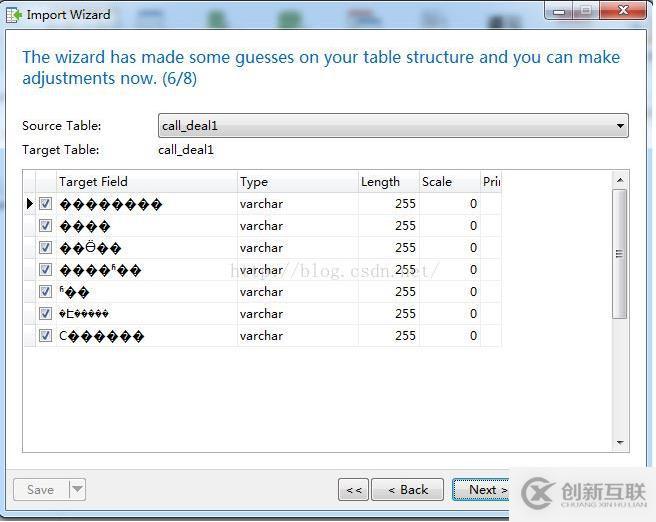The height and width of the screenshot is (522, 656).
Task: Edit scale 0 in the last row
Action: 450,335
